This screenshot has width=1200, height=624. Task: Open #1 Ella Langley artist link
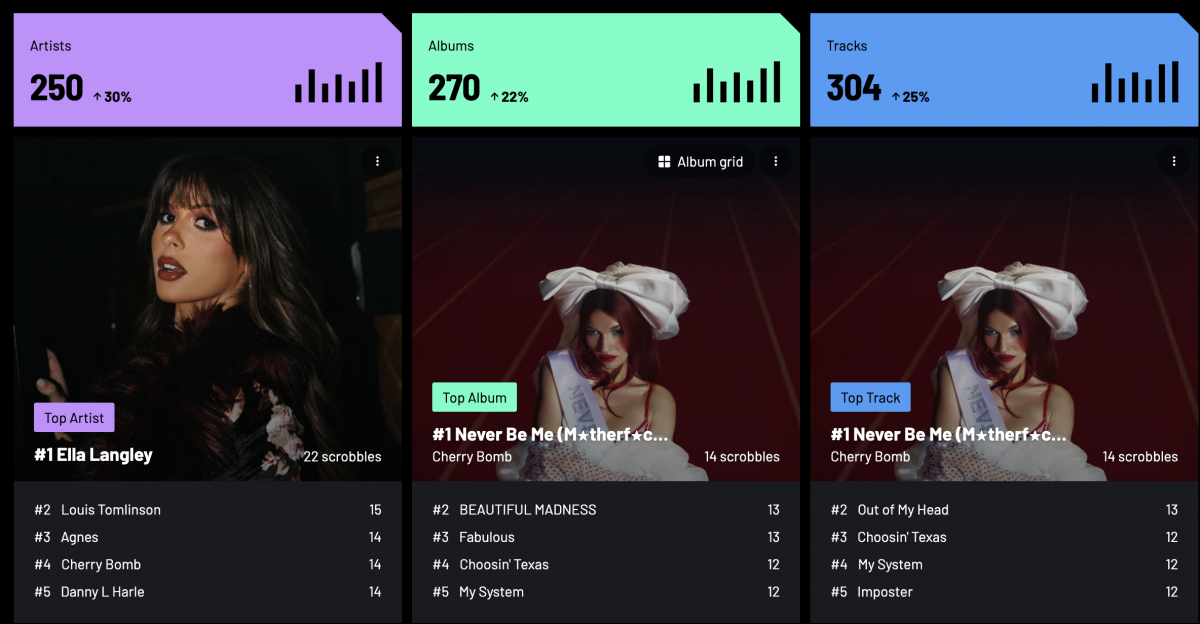pyautogui.click(x=93, y=455)
